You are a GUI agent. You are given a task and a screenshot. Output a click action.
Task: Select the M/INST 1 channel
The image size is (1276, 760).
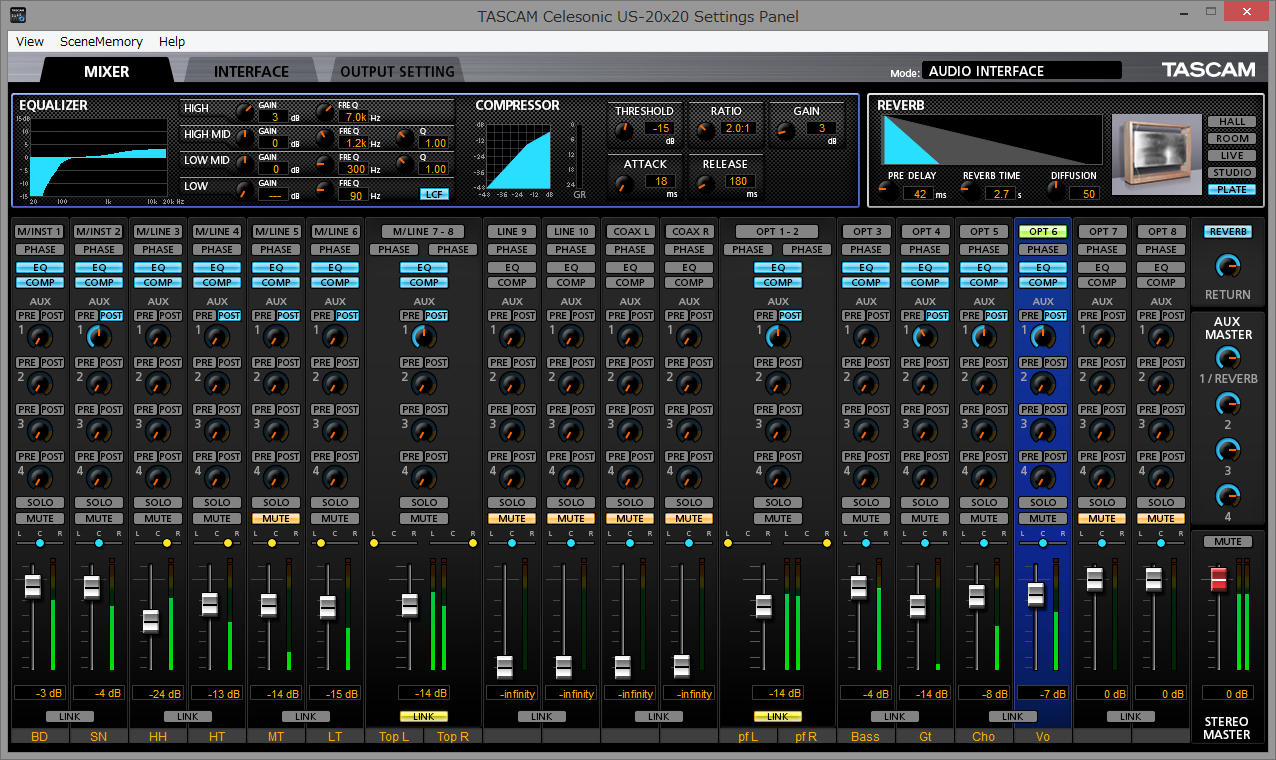(40, 232)
